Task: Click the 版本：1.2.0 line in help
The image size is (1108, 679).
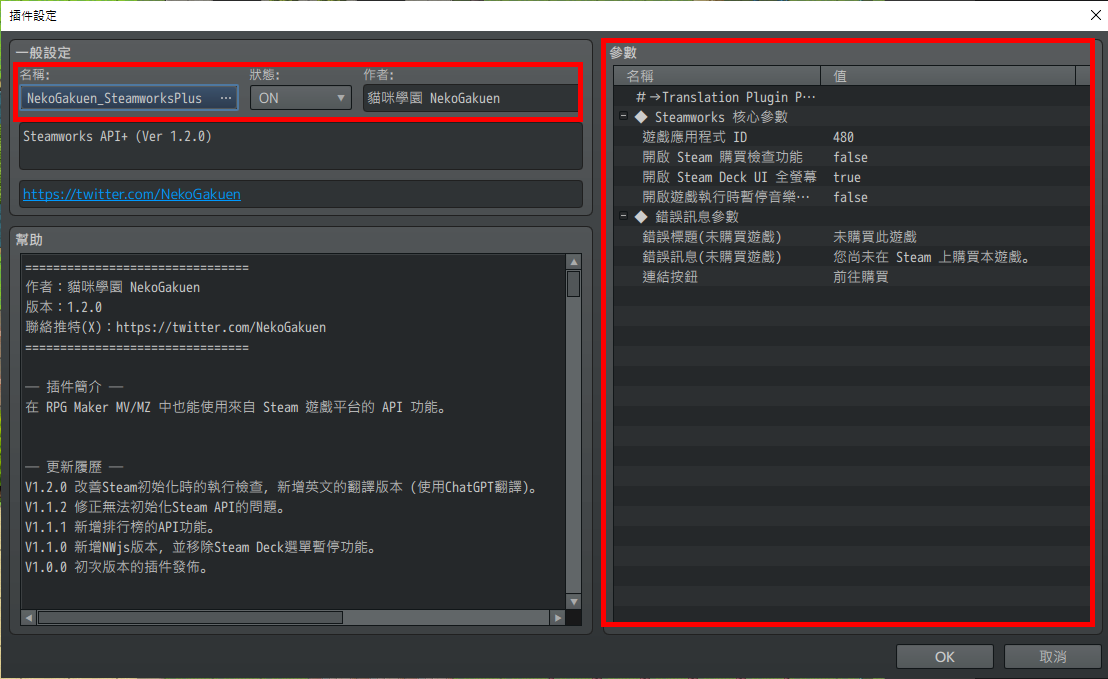Action: coord(64,307)
